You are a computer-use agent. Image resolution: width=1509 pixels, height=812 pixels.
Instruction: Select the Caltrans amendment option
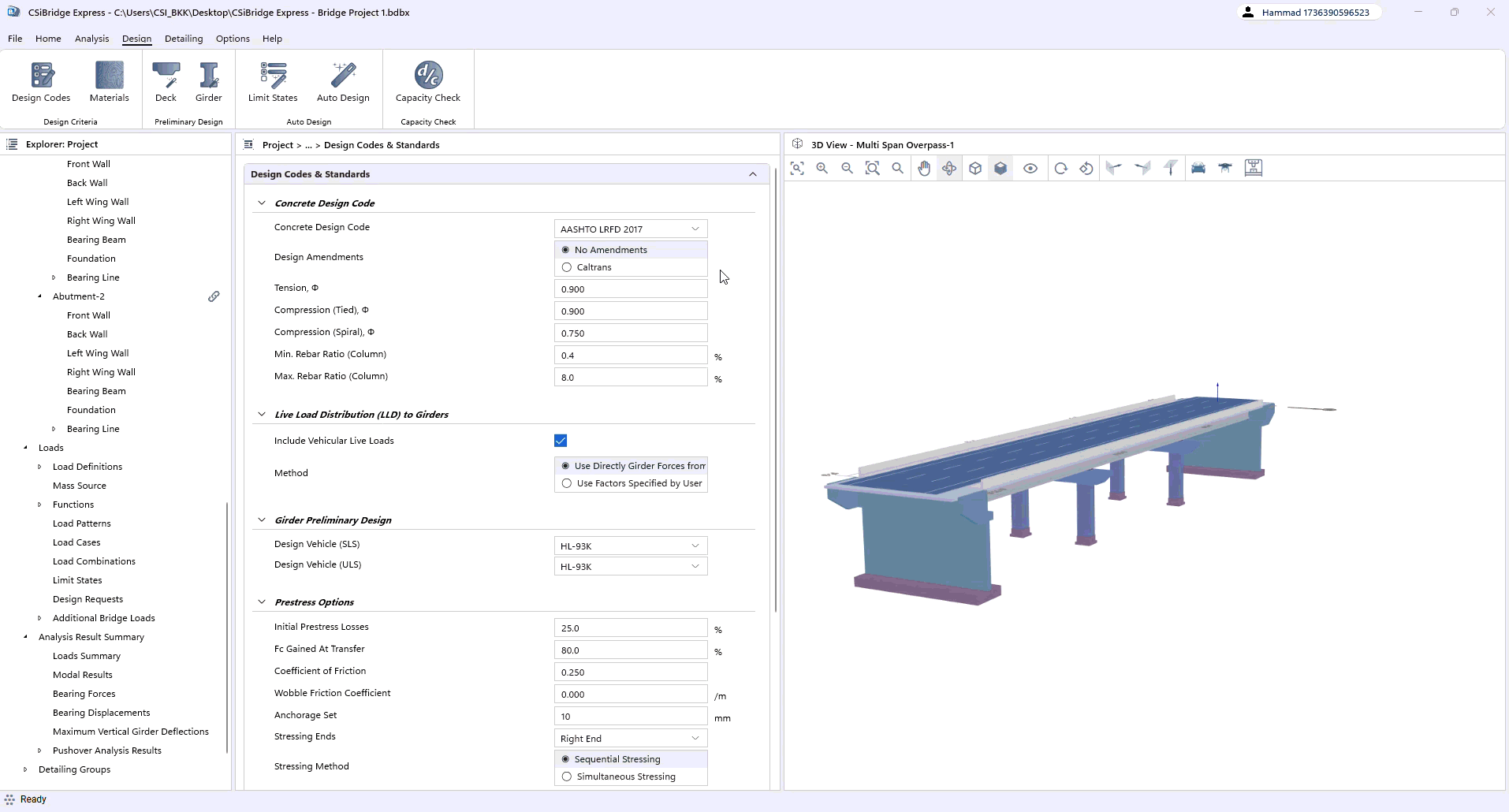(567, 267)
